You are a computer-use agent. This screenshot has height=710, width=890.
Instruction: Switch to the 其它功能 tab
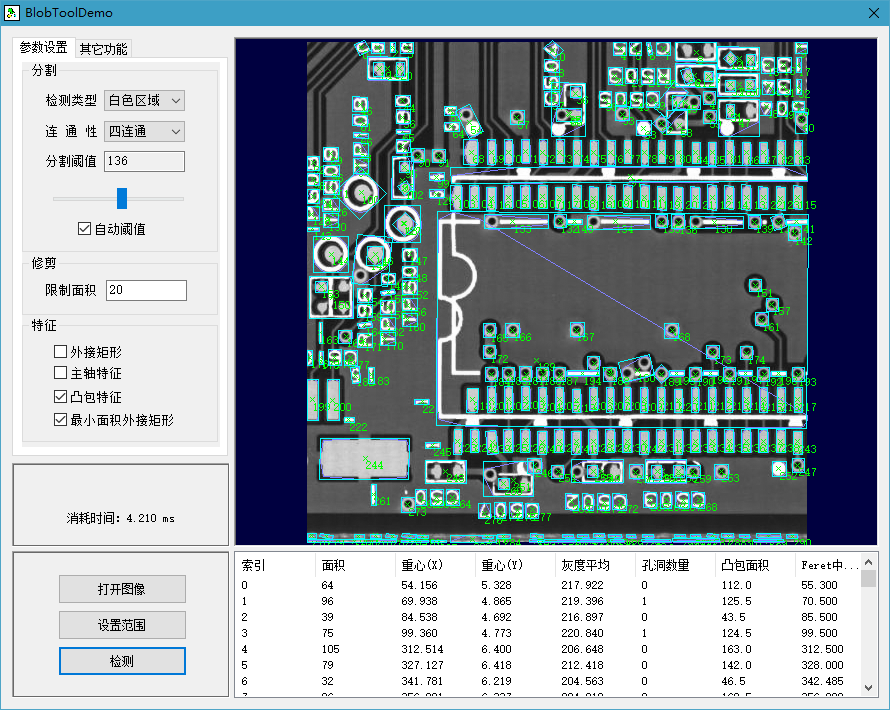pyautogui.click(x=103, y=49)
